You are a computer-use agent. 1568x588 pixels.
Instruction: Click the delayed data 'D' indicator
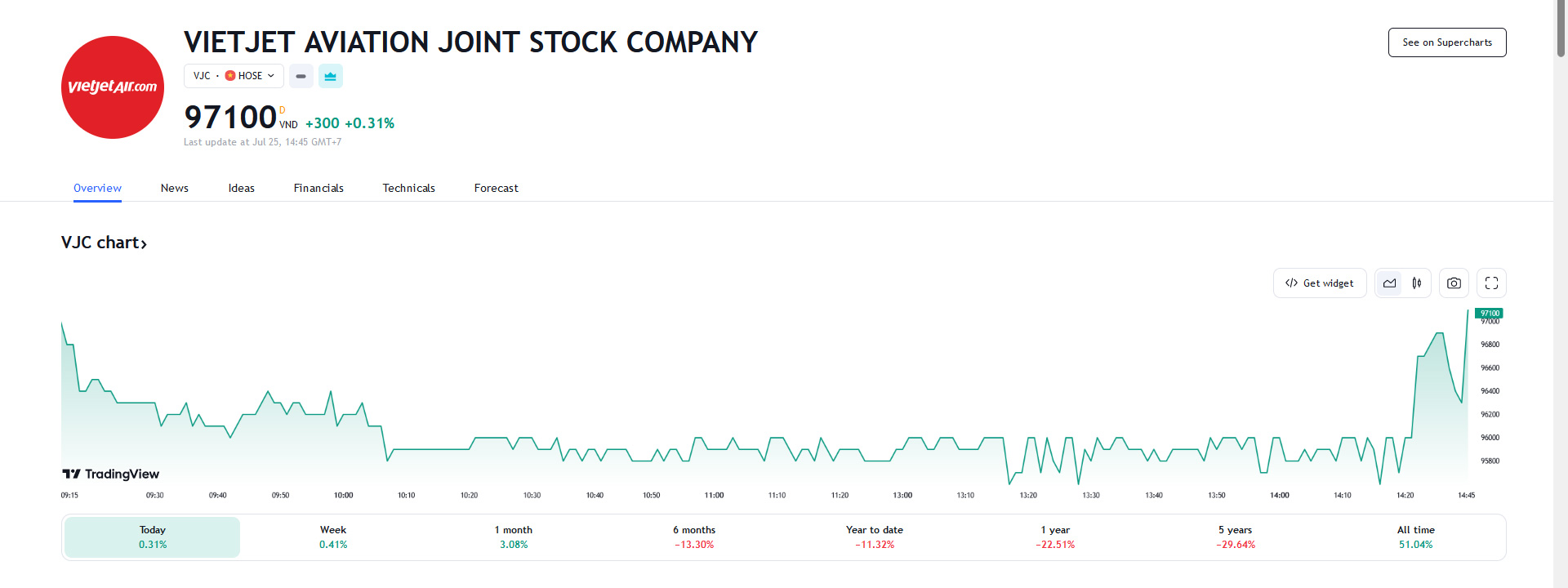tap(283, 110)
